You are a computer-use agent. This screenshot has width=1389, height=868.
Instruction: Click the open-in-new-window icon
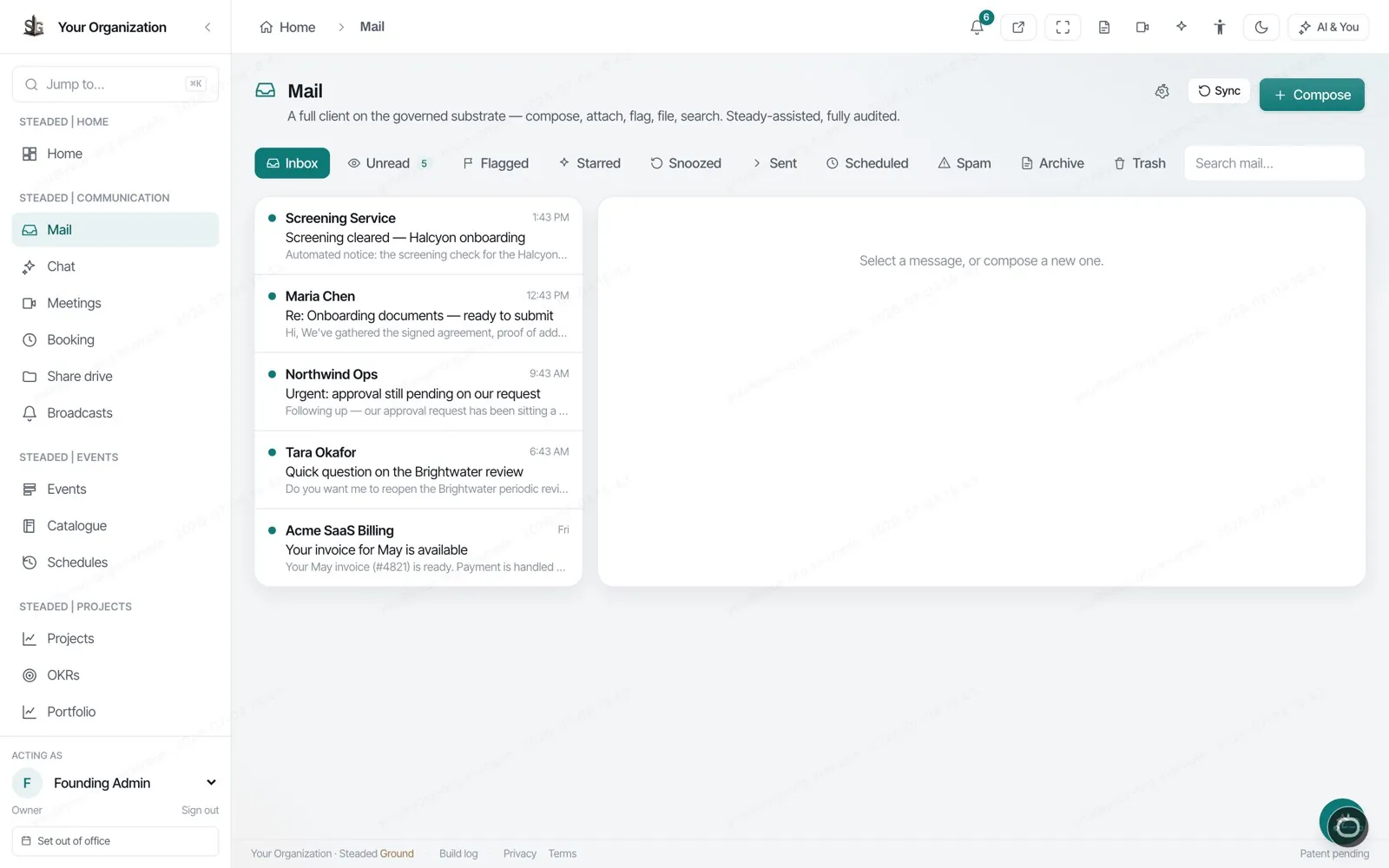tap(1018, 27)
